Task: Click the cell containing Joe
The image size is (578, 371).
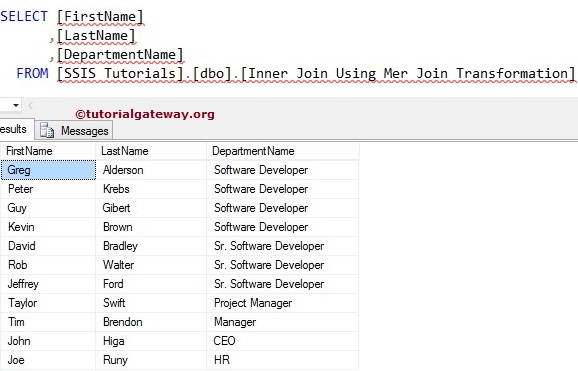Action: tap(48, 360)
